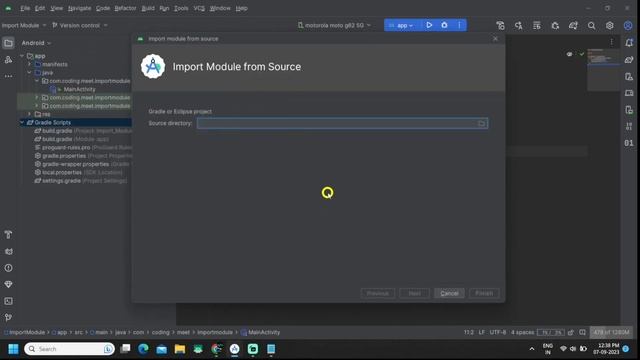Run the app with play button

point(429,25)
